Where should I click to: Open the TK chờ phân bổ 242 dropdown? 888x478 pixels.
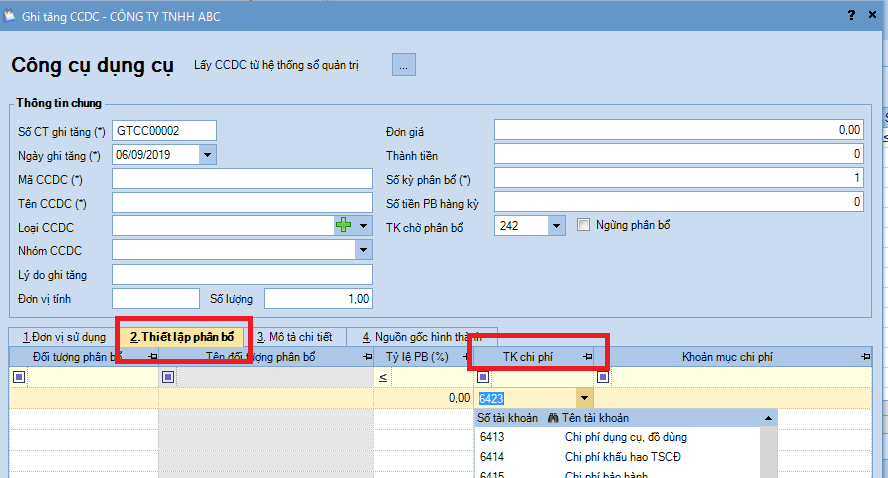point(556,225)
